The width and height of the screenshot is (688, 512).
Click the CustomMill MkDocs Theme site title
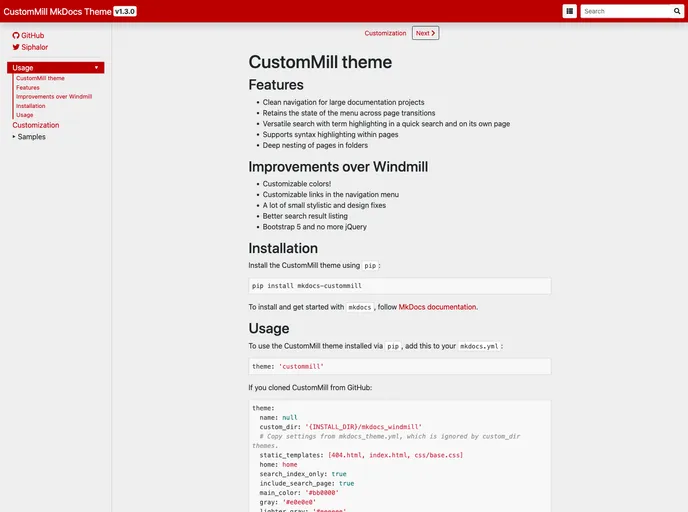(57, 12)
